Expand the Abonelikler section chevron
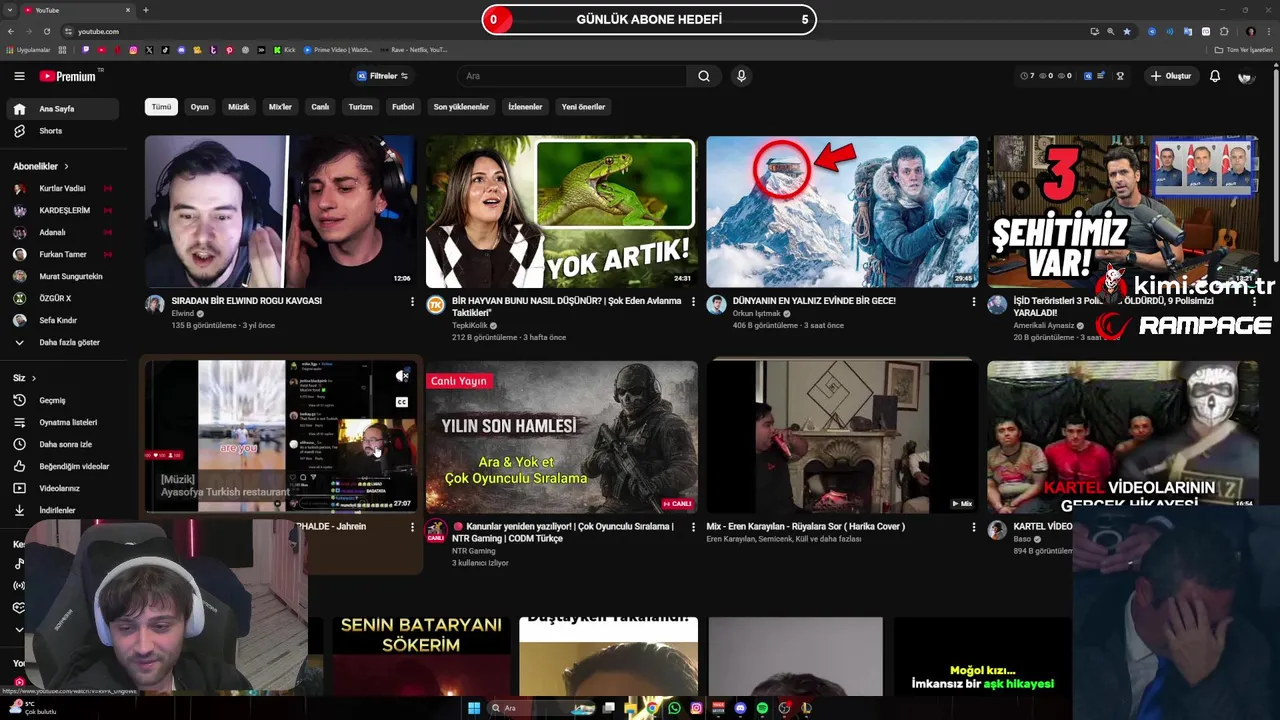This screenshot has height=720, width=1280. click(67, 166)
